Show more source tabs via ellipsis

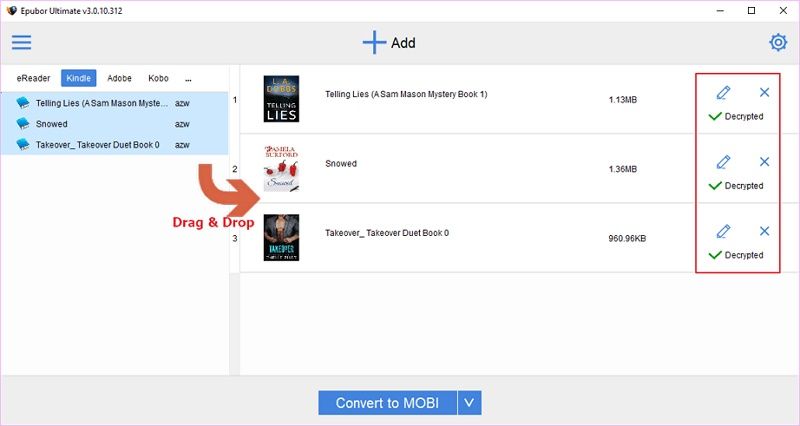pyautogui.click(x=188, y=79)
